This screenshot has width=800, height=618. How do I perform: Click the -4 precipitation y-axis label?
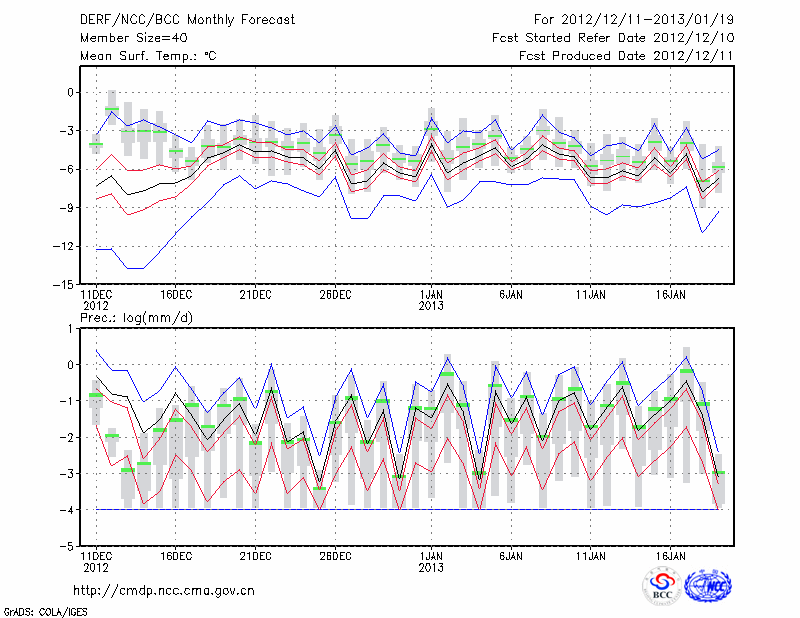(67, 510)
